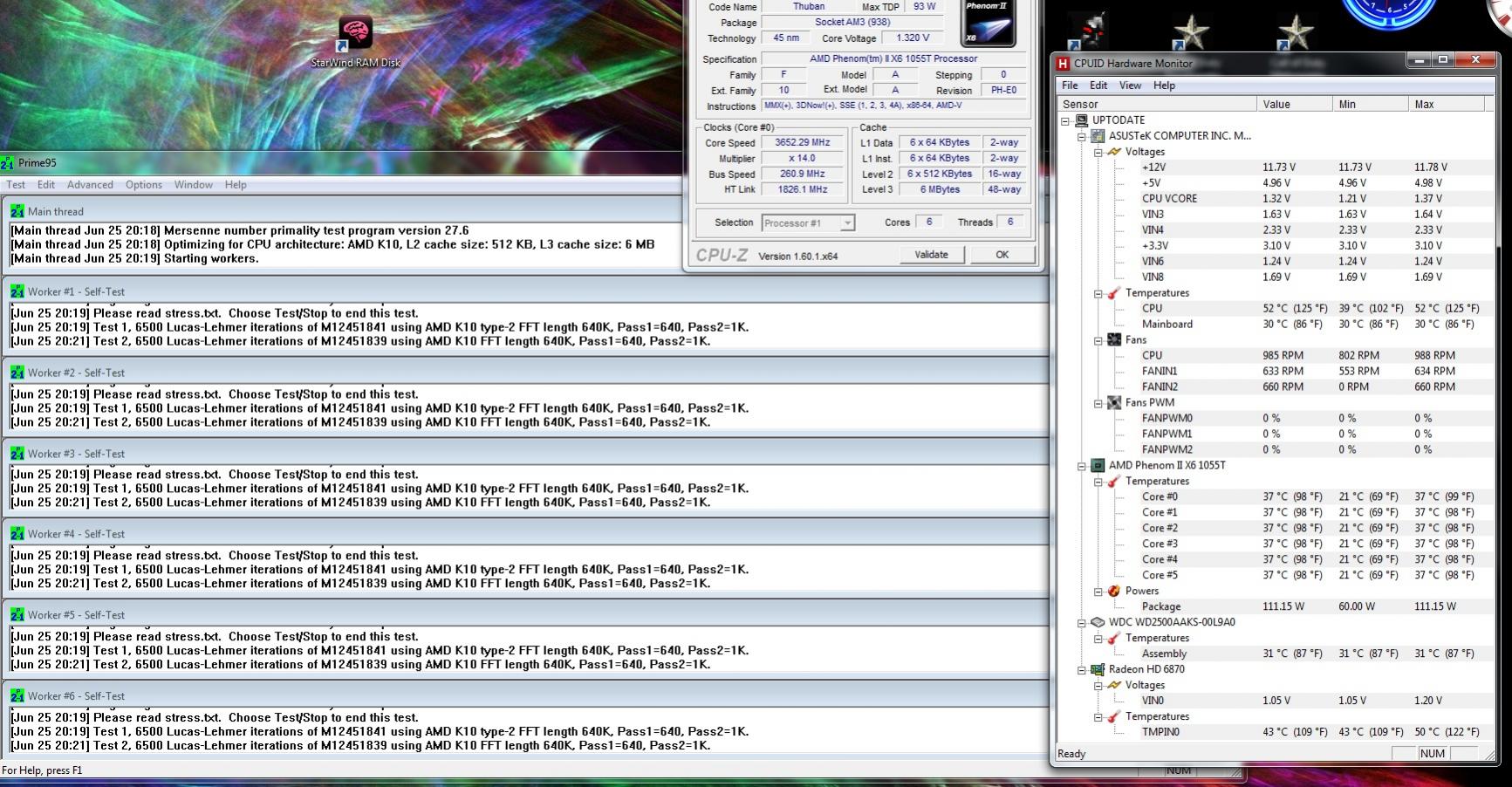Collapse the Voltages group under ASUSTeK
Viewport: 1512px width, 787px height.
click(1098, 152)
